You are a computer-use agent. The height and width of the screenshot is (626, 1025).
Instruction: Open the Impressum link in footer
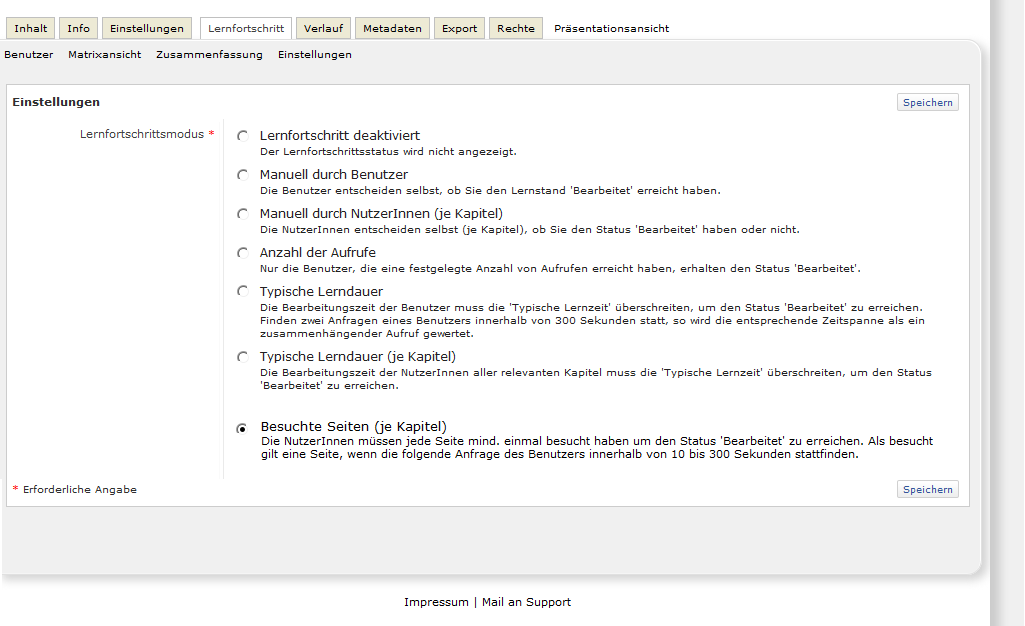point(436,602)
